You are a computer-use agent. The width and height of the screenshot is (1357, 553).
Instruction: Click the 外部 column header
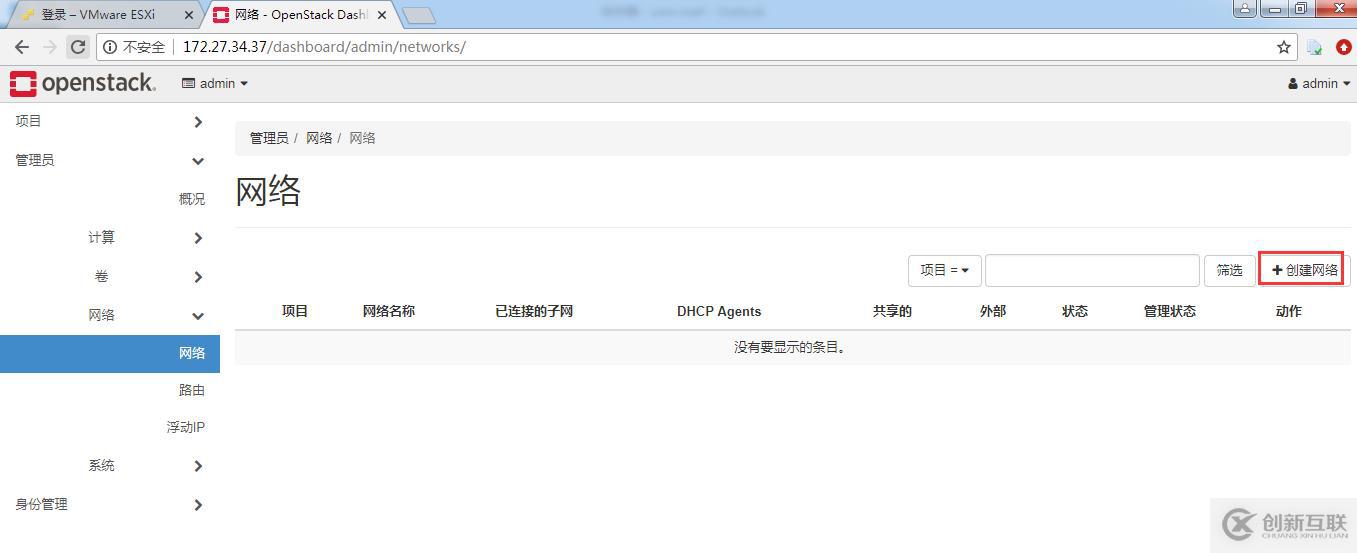tap(993, 311)
